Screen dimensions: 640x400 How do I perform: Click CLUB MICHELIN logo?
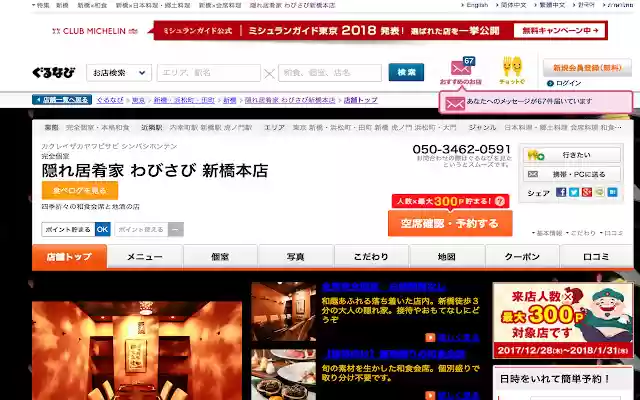pos(95,31)
